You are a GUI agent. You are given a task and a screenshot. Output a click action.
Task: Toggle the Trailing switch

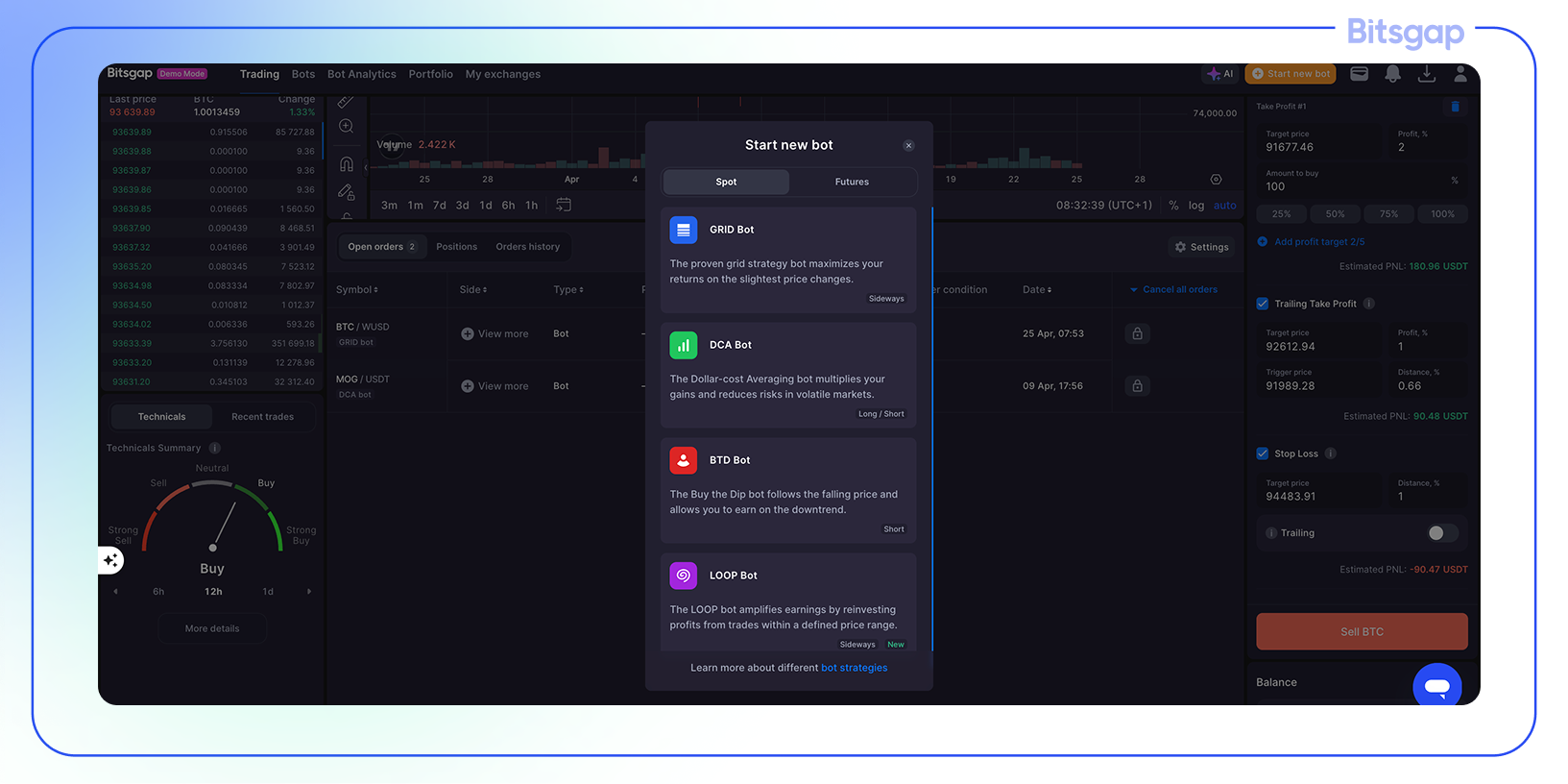pyautogui.click(x=1442, y=533)
